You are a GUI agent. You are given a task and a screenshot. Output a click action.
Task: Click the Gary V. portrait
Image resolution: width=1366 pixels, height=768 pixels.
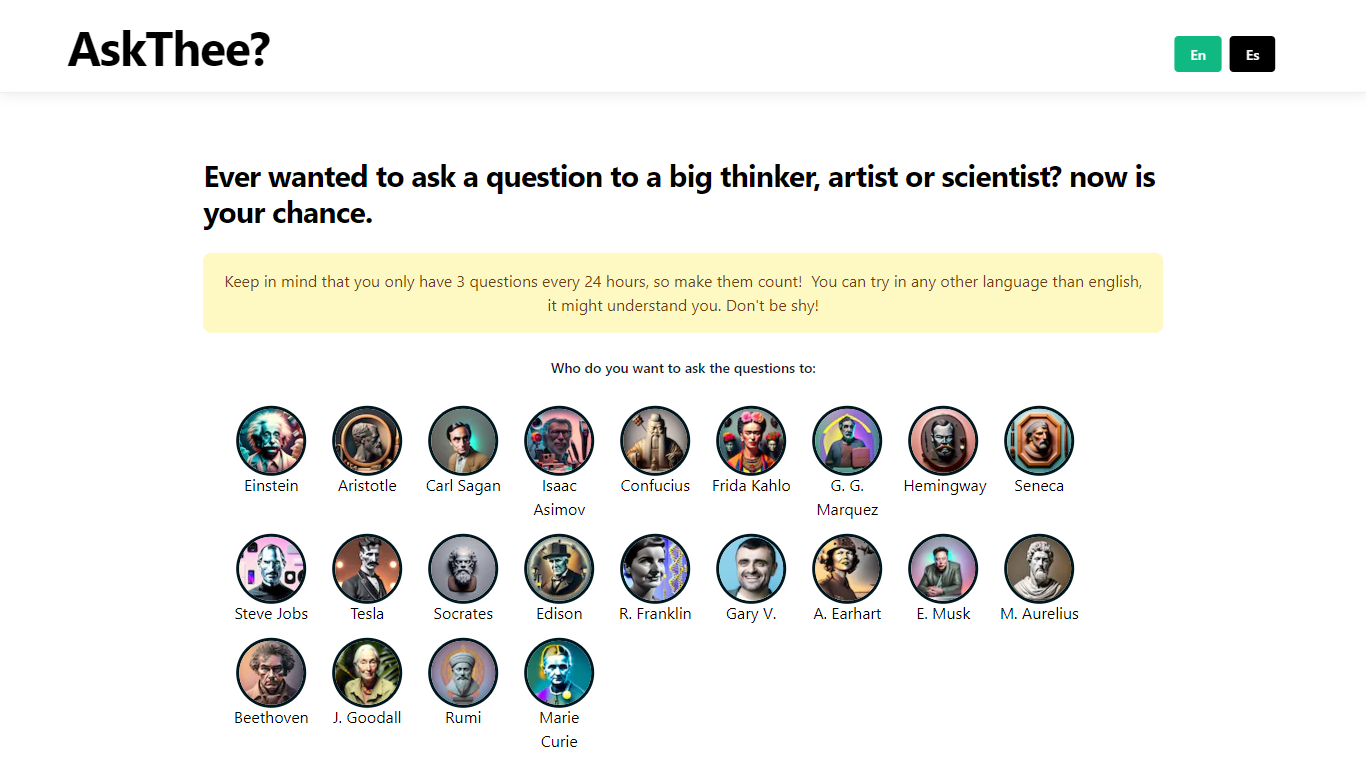point(751,569)
